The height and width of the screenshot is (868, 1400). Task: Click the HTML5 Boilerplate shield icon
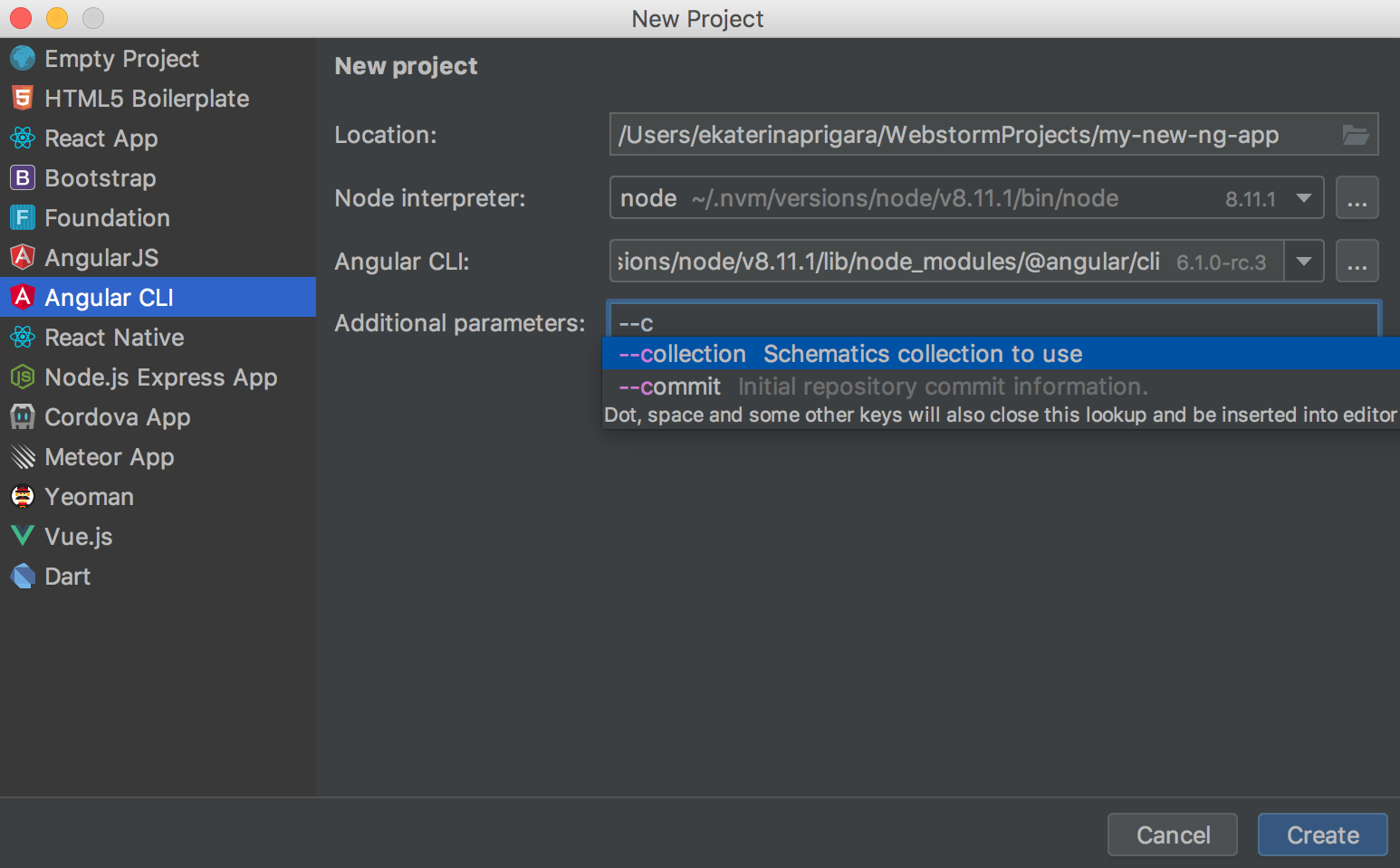click(x=23, y=99)
